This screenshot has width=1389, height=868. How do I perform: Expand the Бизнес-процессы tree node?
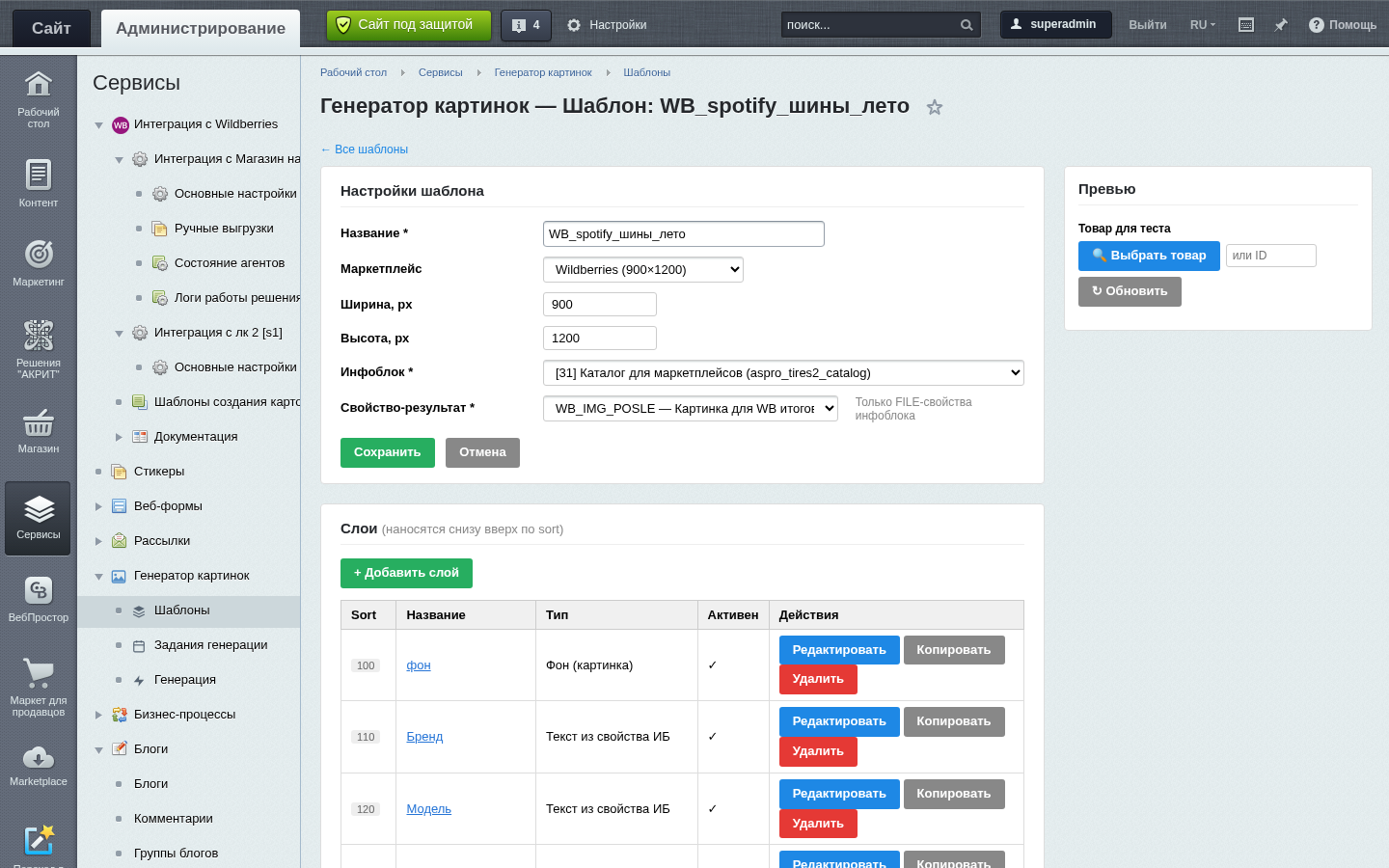click(98, 715)
